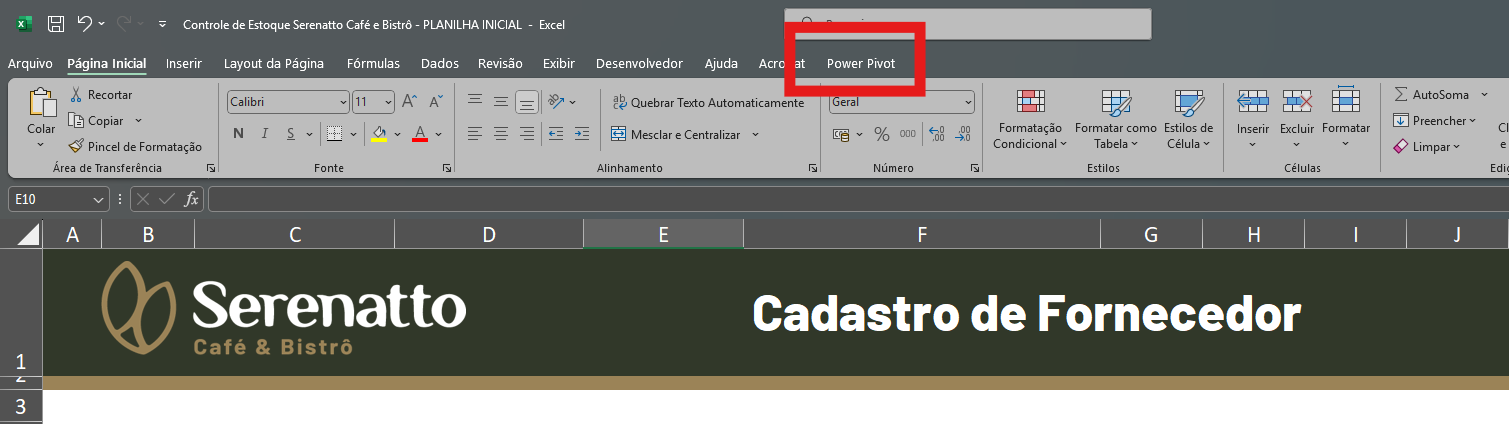
Task: Switch to the Dados tab
Action: (440, 63)
